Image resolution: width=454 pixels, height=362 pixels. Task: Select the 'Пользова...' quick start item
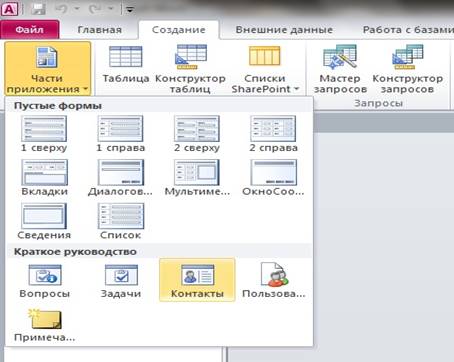(273, 281)
